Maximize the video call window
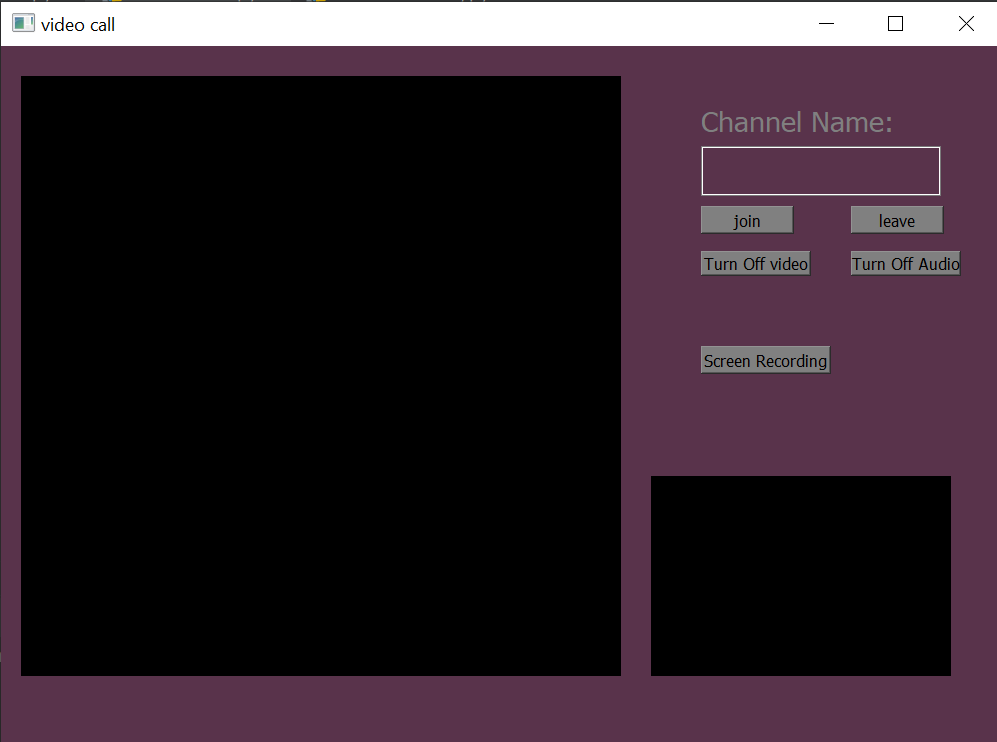997x742 pixels. click(x=895, y=23)
